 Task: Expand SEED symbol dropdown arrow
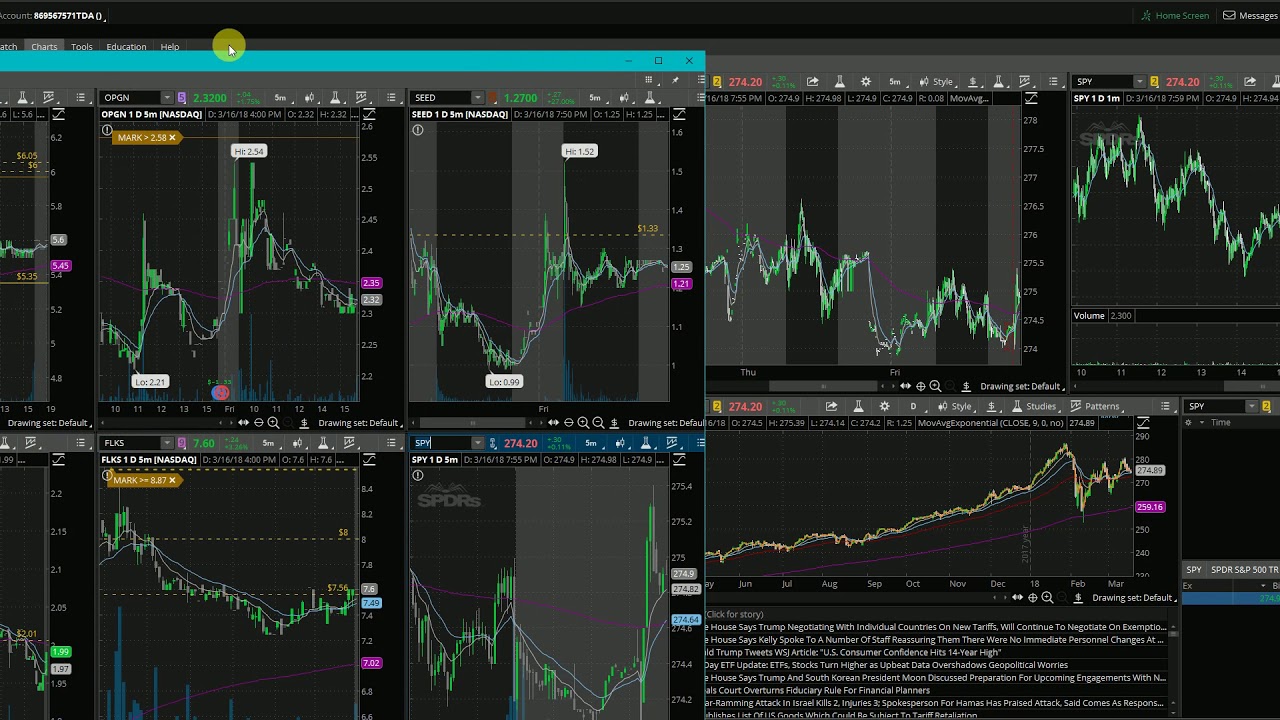(x=478, y=98)
